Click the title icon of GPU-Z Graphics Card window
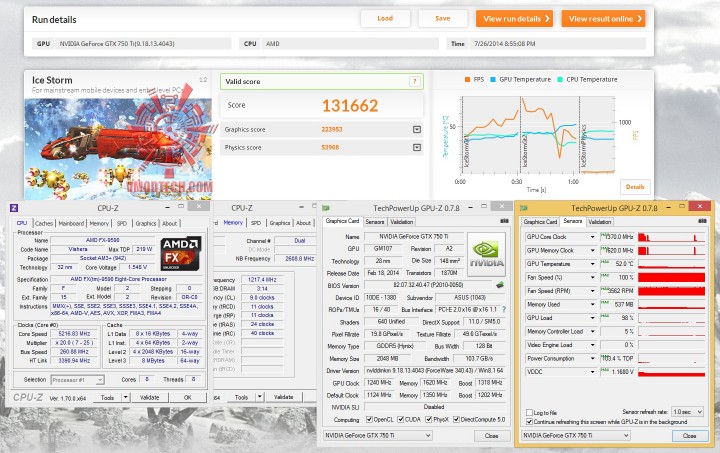720x453 pixels. pyautogui.click(x=326, y=208)
